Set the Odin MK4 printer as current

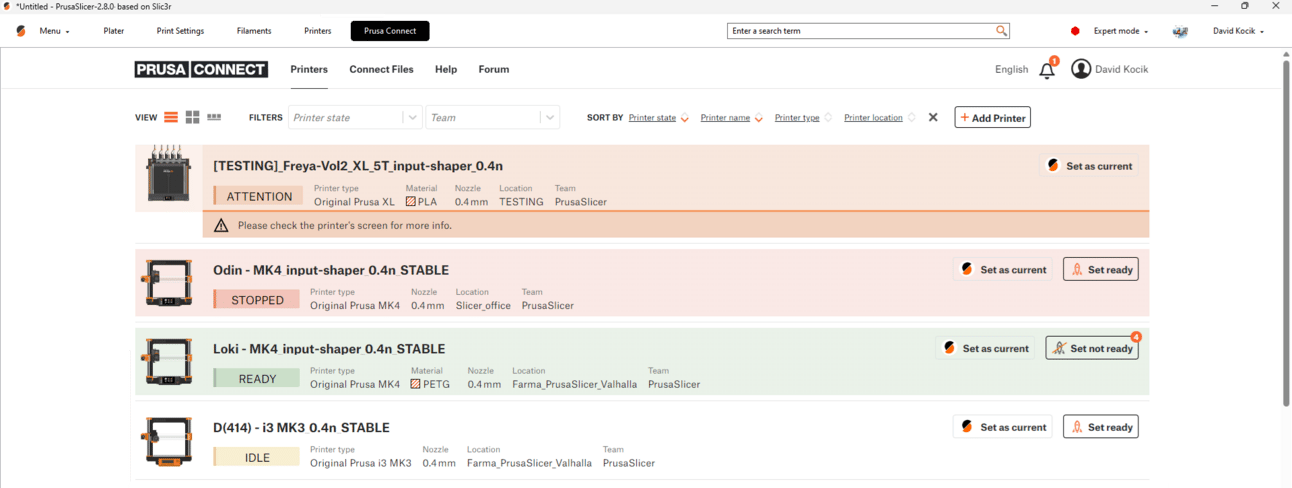(1003, 269)
